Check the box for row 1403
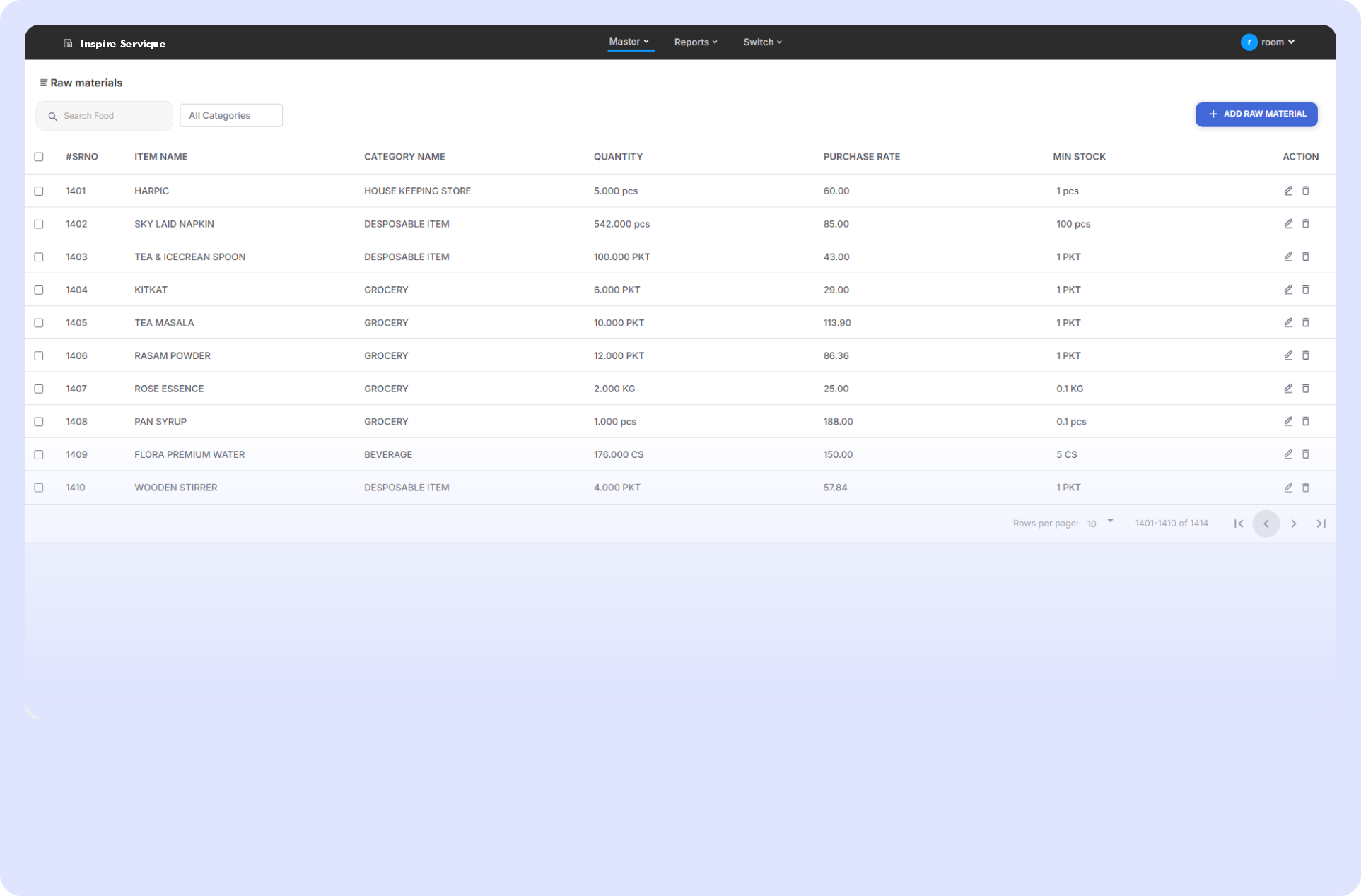 point(39,257)
